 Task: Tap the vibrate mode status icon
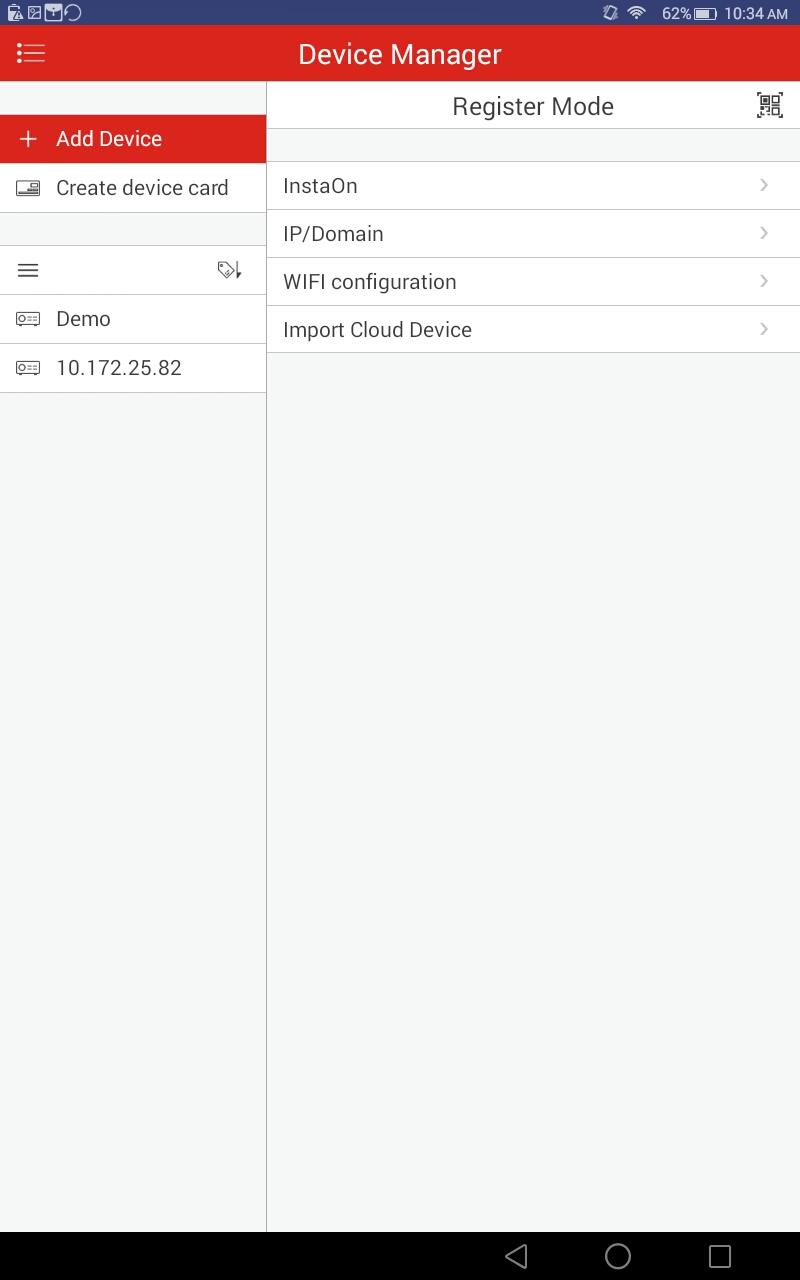pyautogui.click(x=610, y=13)
